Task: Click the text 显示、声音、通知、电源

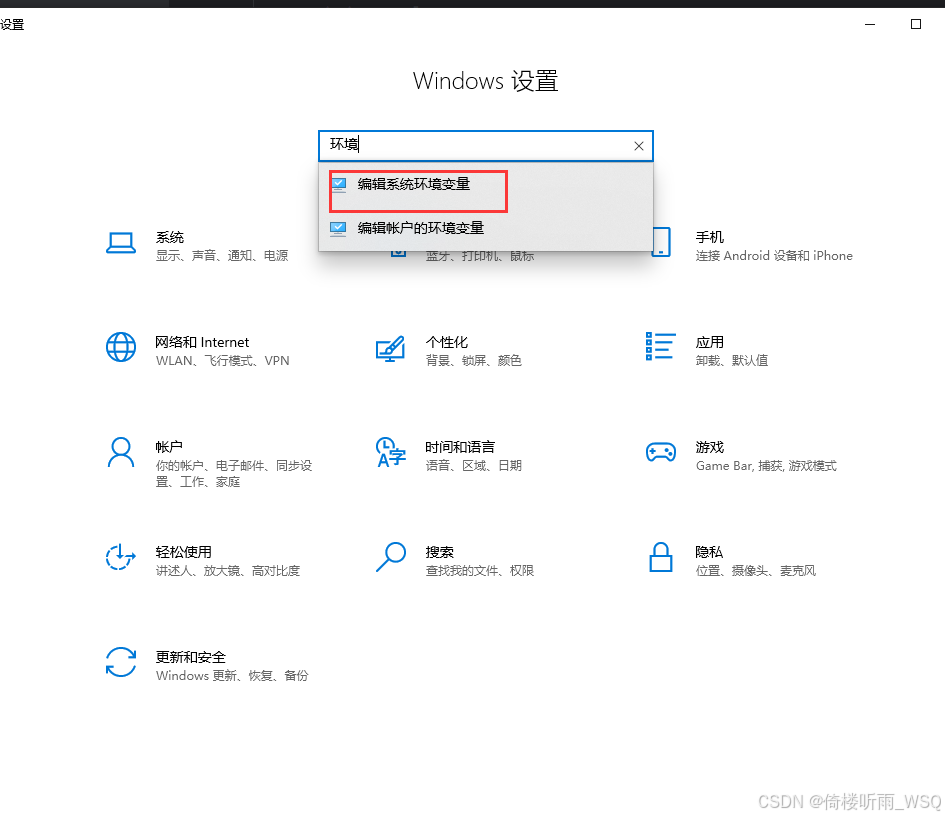Action: tap(222, 255)
